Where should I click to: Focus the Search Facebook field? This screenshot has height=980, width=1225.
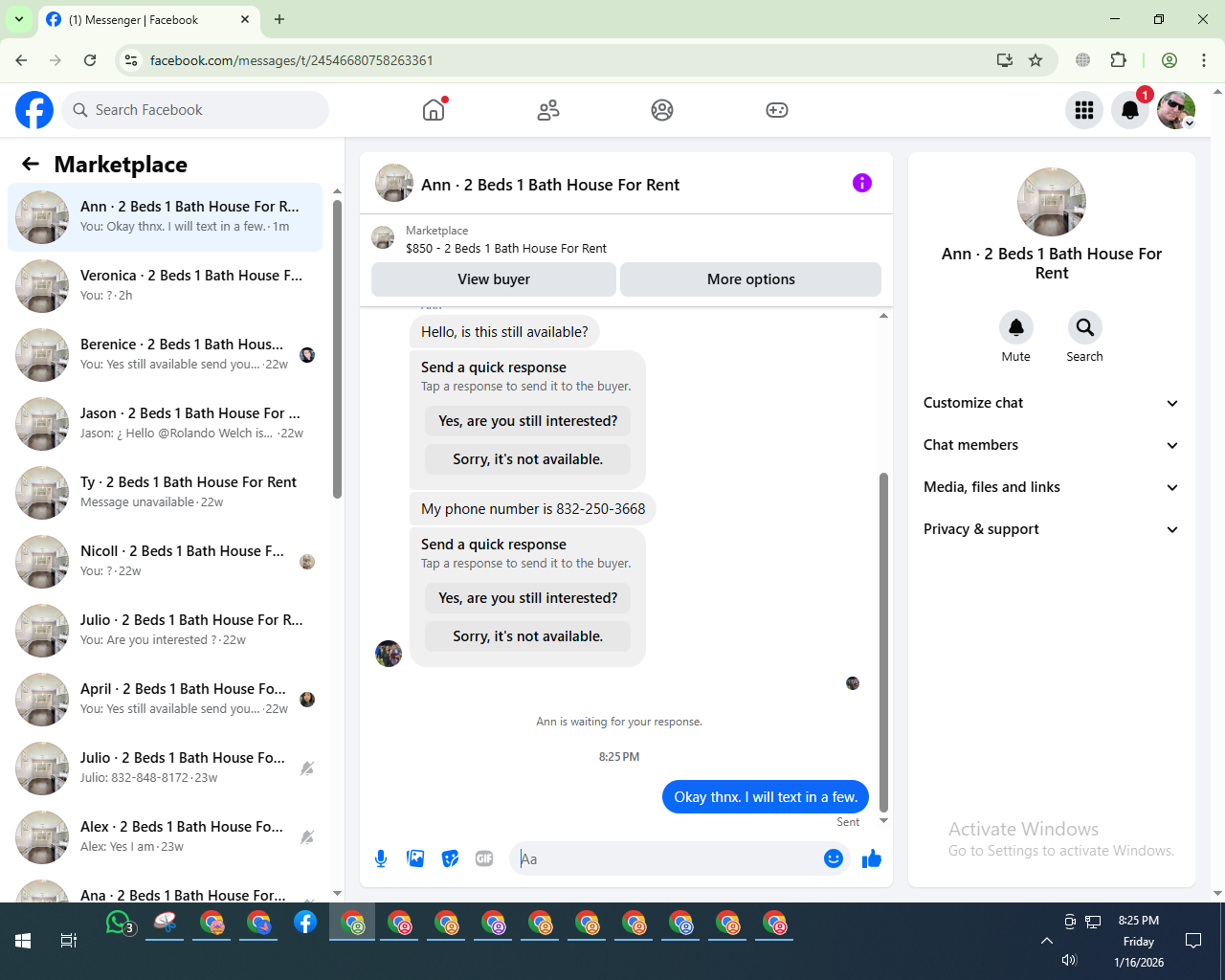click(x=195, y=110)
